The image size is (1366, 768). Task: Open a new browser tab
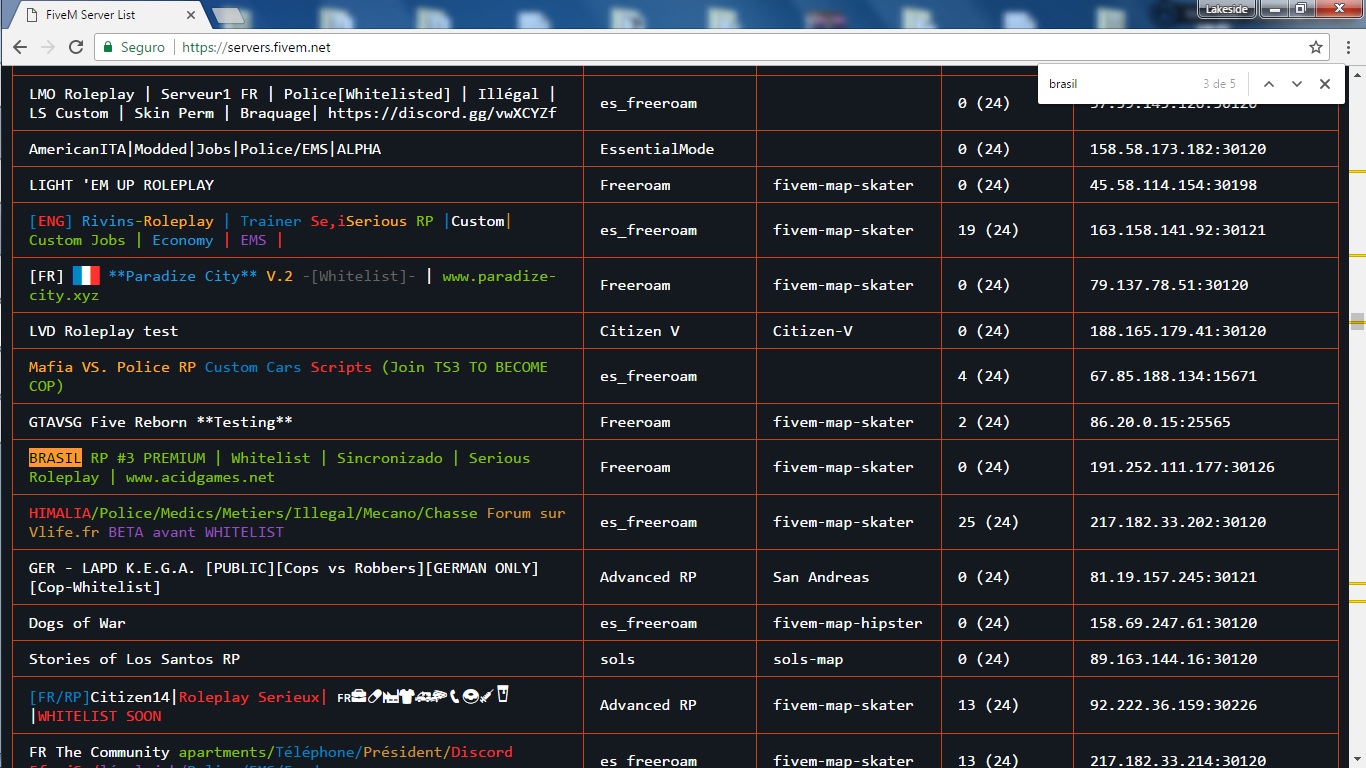point(229,15)
